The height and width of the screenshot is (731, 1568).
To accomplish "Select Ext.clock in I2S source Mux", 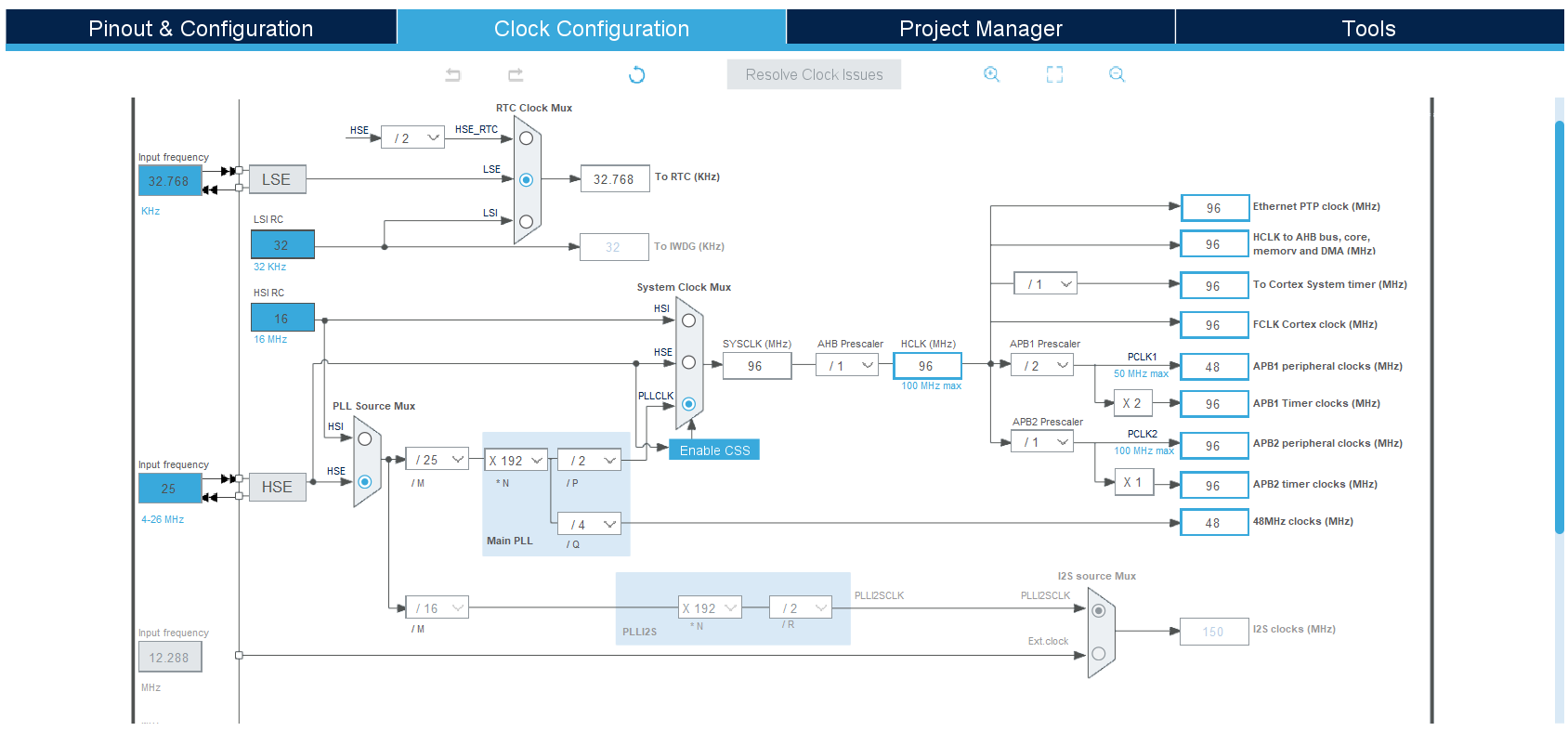I will pyautogui.click(x=1099, y=653).
